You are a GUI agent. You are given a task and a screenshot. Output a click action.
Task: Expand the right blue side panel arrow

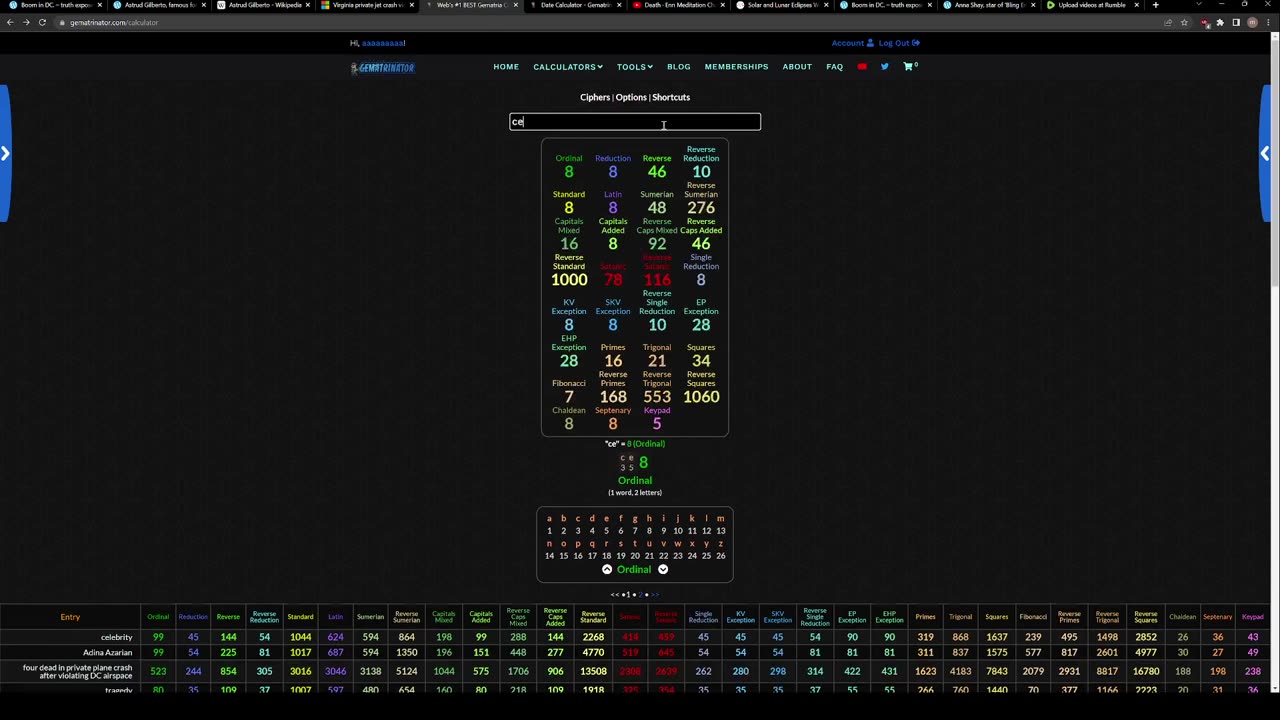tap(1265, 153)
